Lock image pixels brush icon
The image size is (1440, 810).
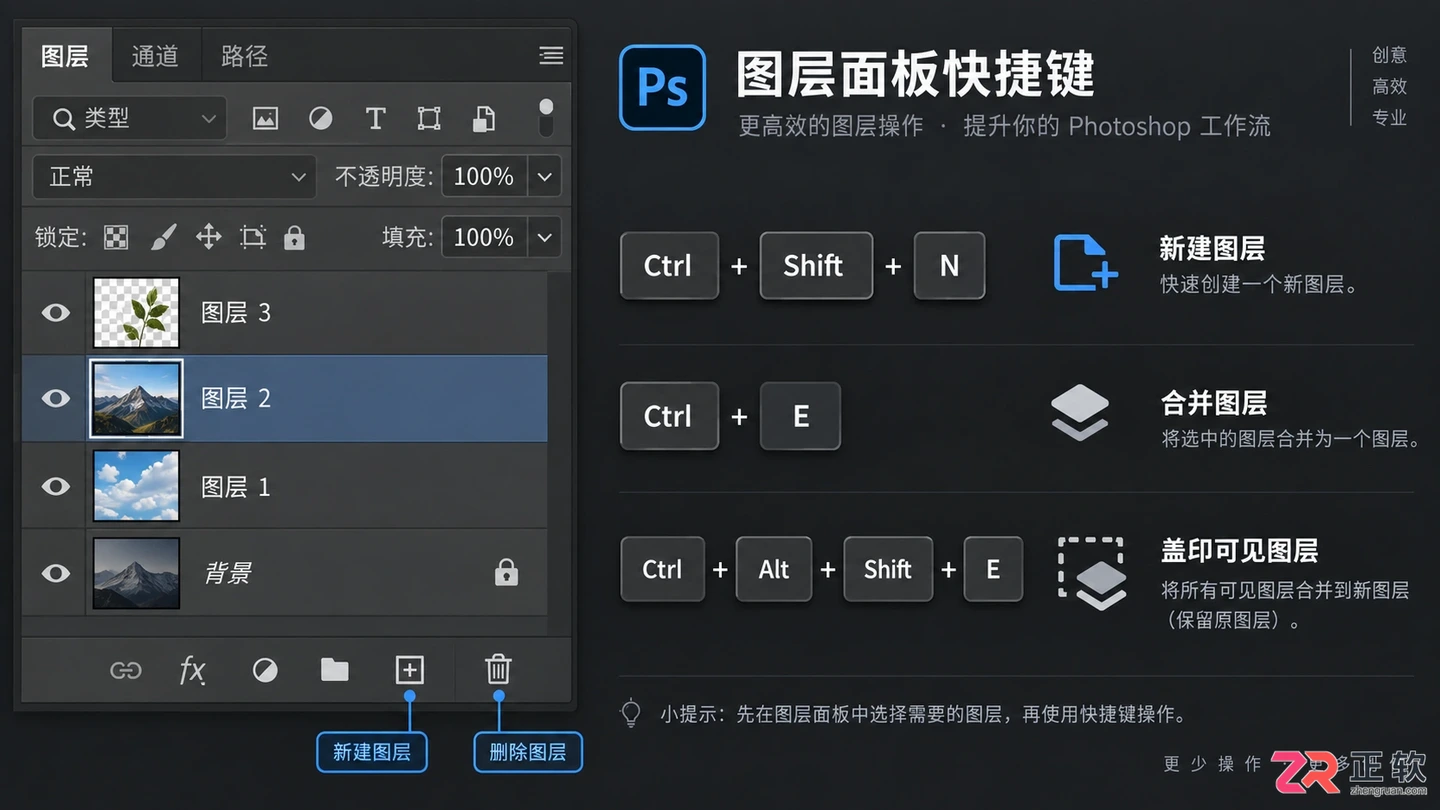point(163,237)
